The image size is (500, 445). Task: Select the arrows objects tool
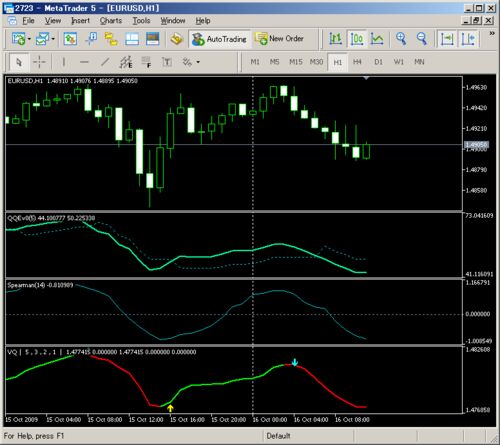tap(187, 62)
